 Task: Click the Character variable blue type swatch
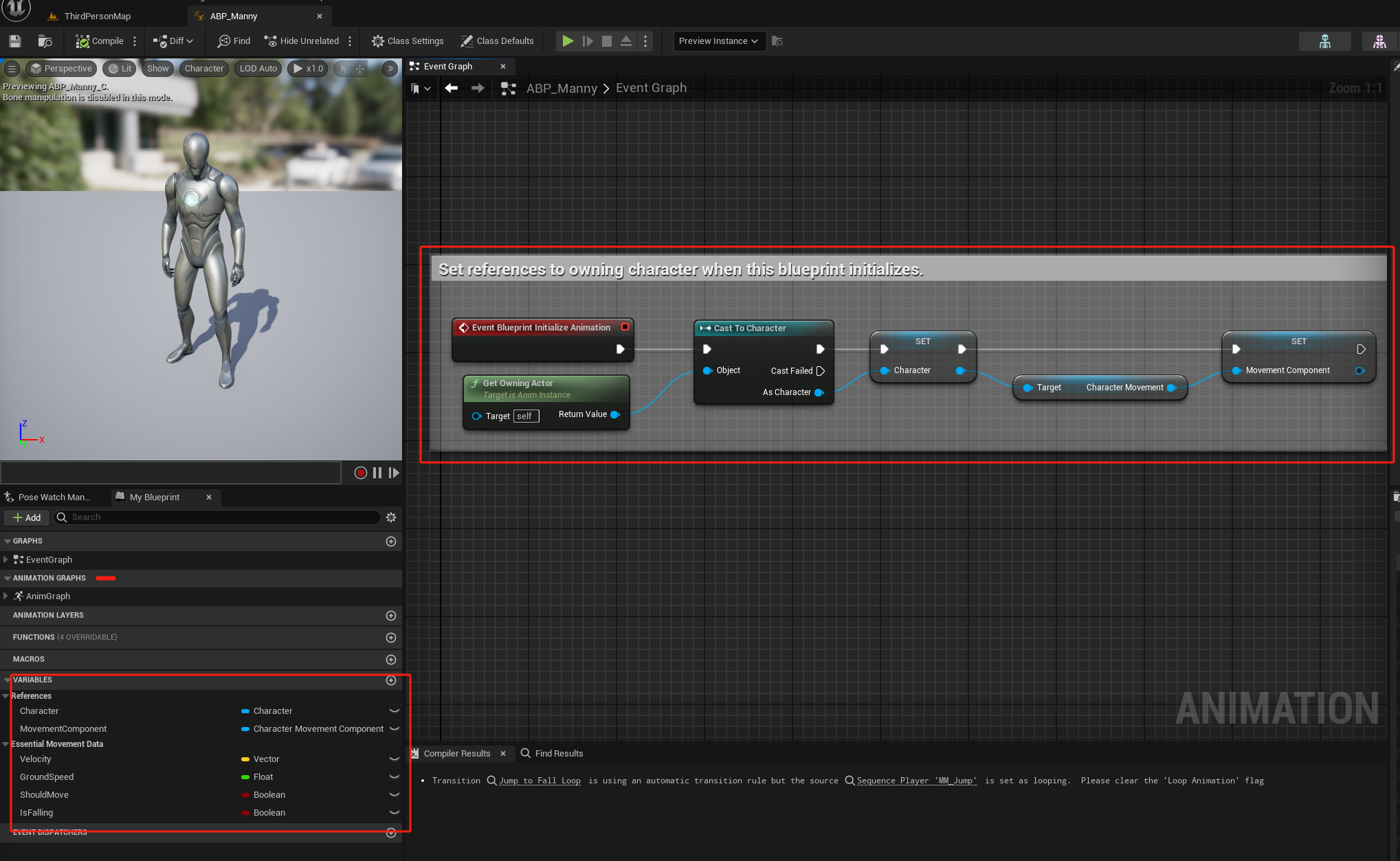pos(245,711)
